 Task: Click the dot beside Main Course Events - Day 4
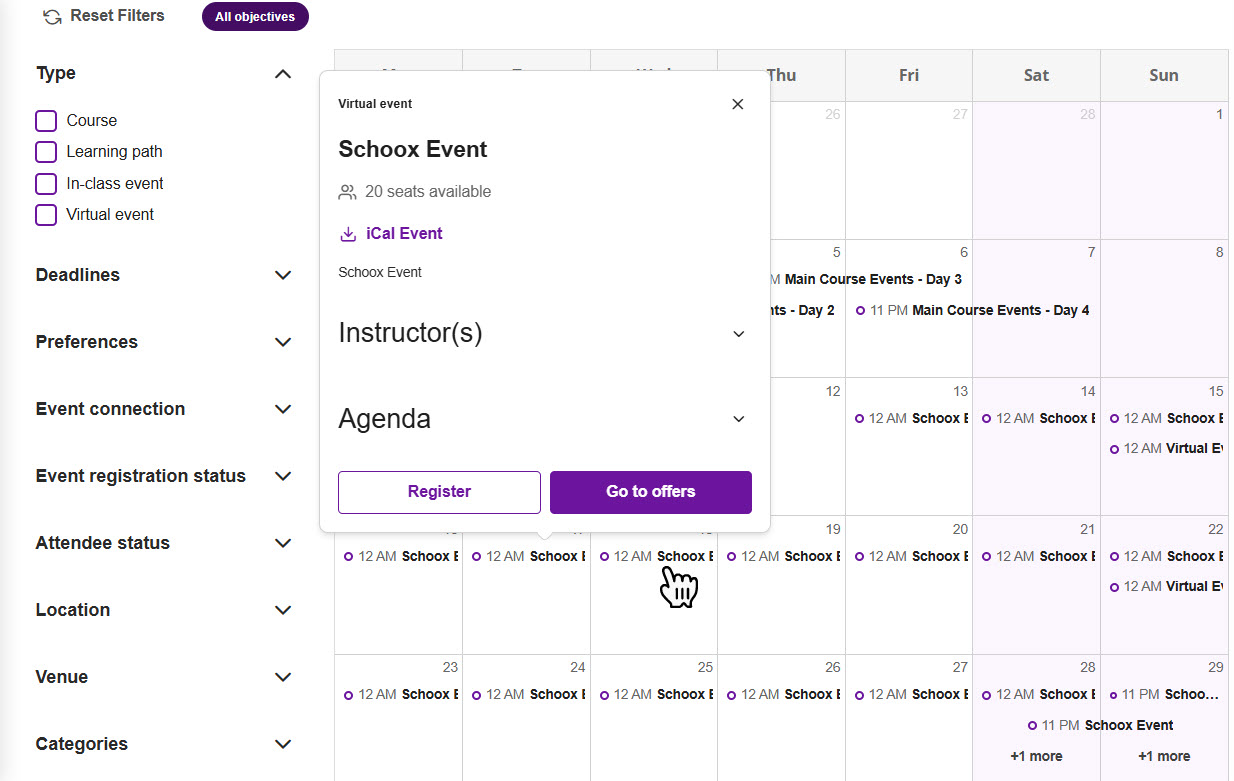[x=862, y=310]
